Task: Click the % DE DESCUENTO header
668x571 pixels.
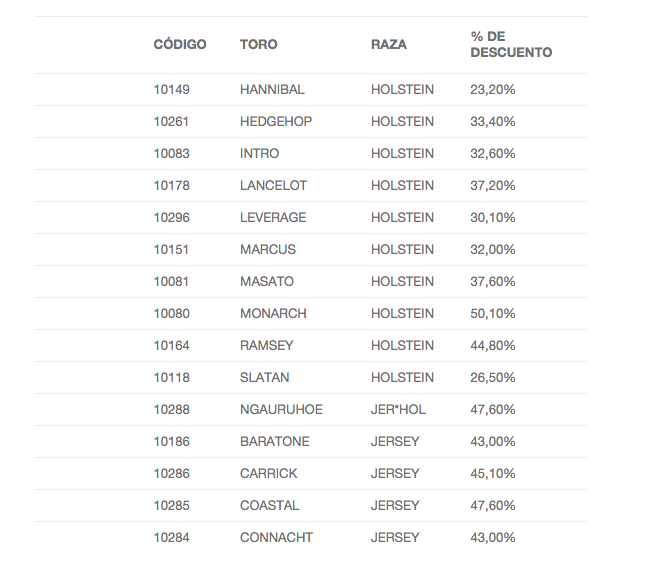Action: click(511, 44)
